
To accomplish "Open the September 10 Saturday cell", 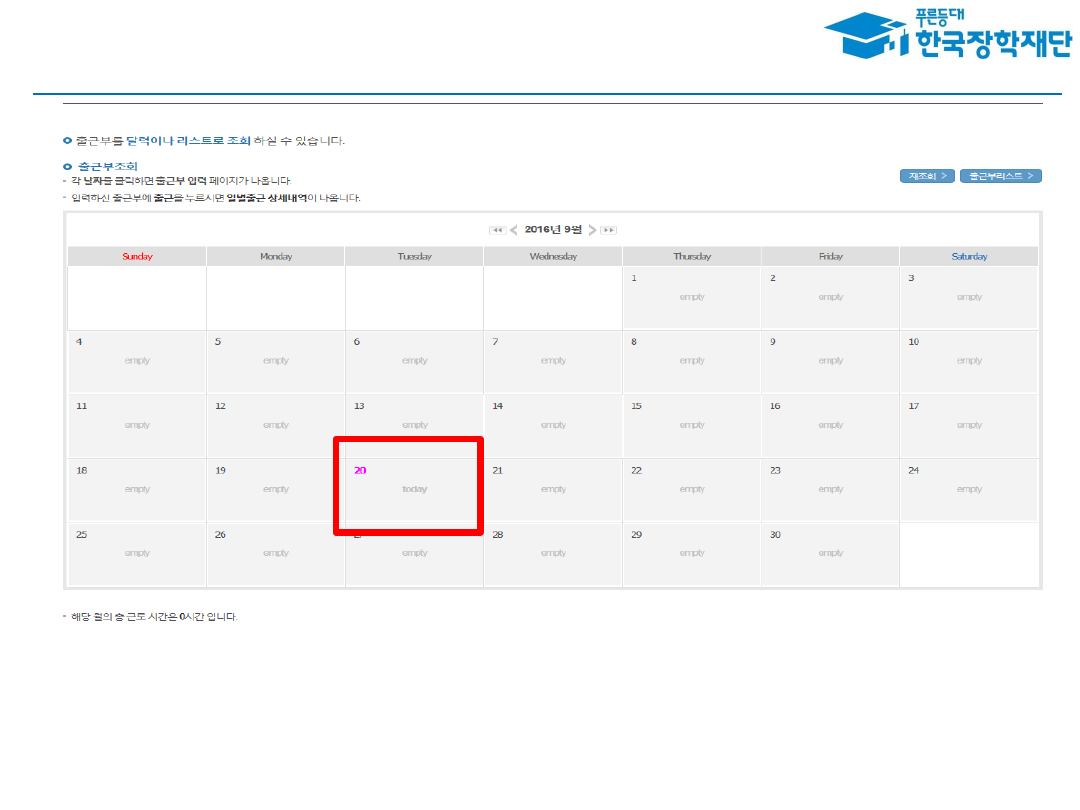I will point(969,361).
